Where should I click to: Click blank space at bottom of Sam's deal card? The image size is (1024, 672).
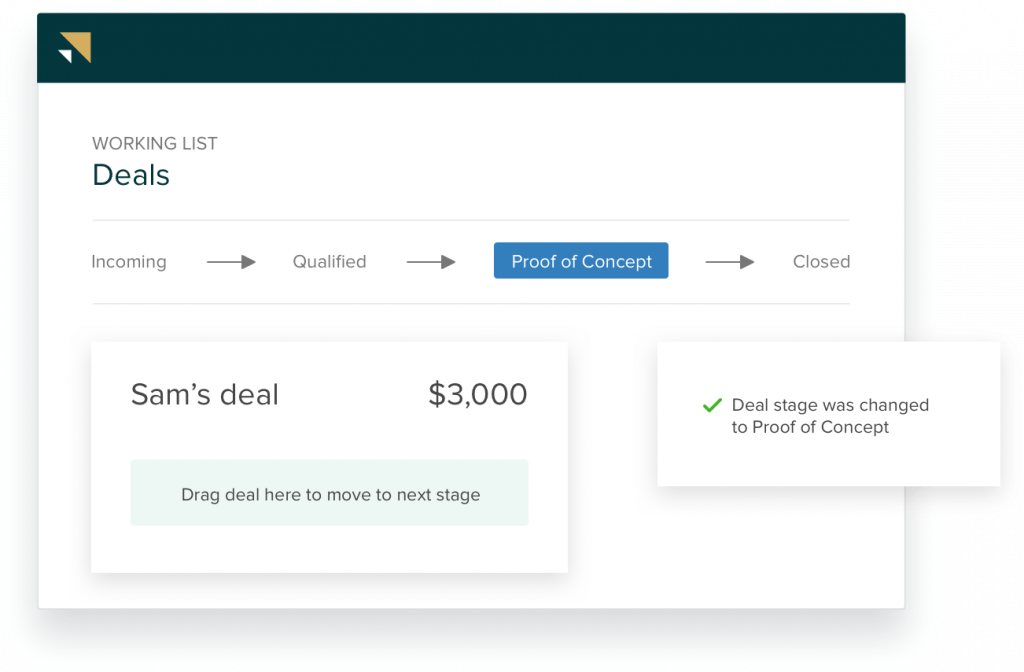tap(330, 550)
